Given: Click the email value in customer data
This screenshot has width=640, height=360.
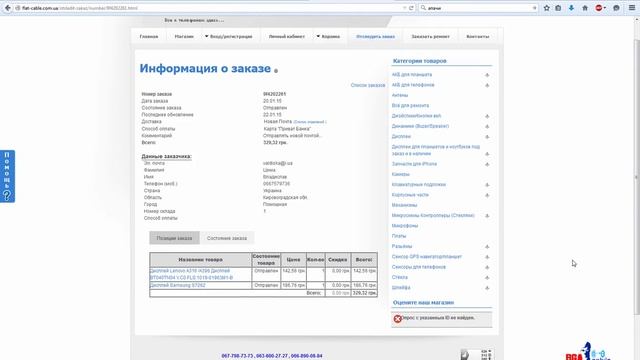Looking at the screenshot, I should pos(278,163).
